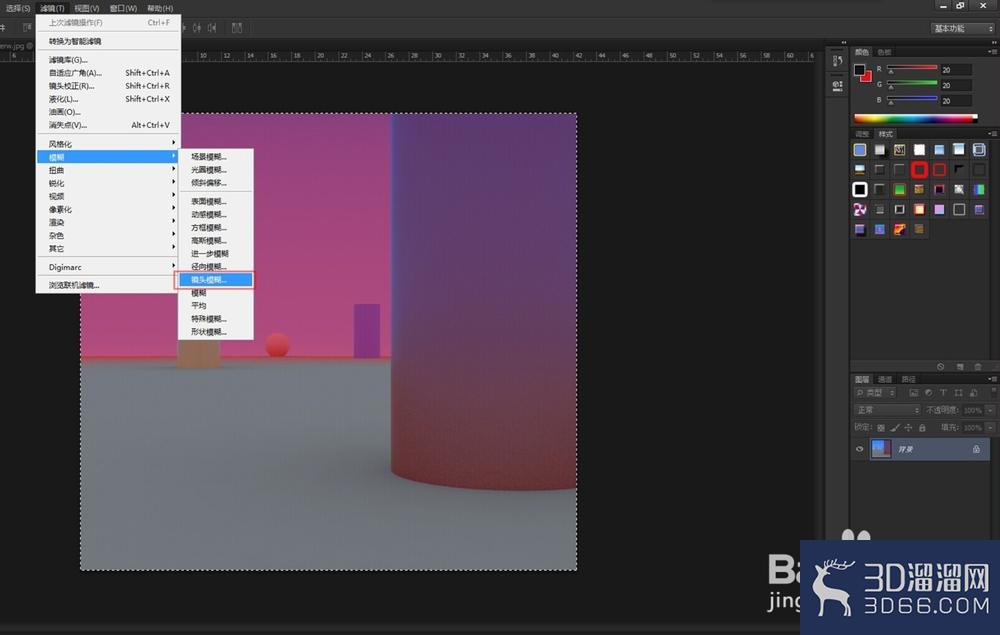This screenshot has height=635, width=1000.
Task: Switch to the 调整 (Adjustments) tab
Action: pyautogui.click(x=862, y=134)
